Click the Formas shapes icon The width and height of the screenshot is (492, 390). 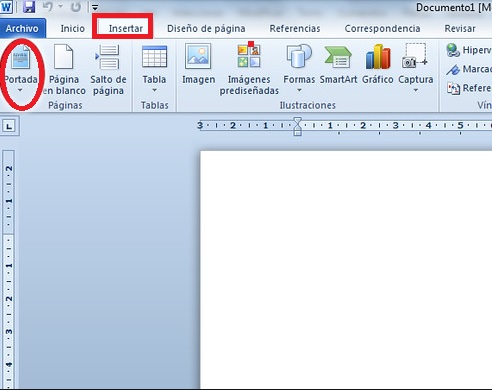(x=299, y=57)
